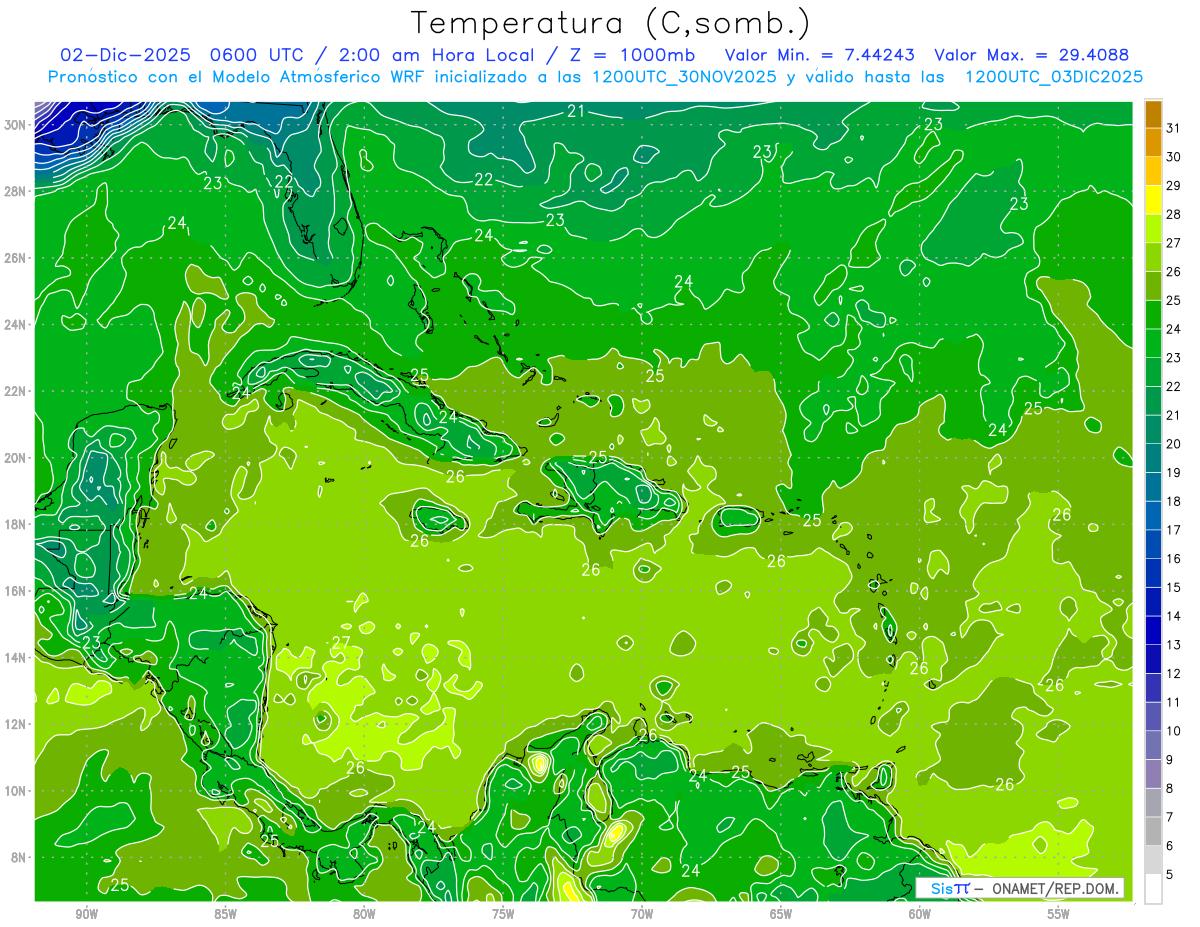Click the color bar scale value "20"
Viewport: 1200px width, 927px height.
coord(1173,443)
